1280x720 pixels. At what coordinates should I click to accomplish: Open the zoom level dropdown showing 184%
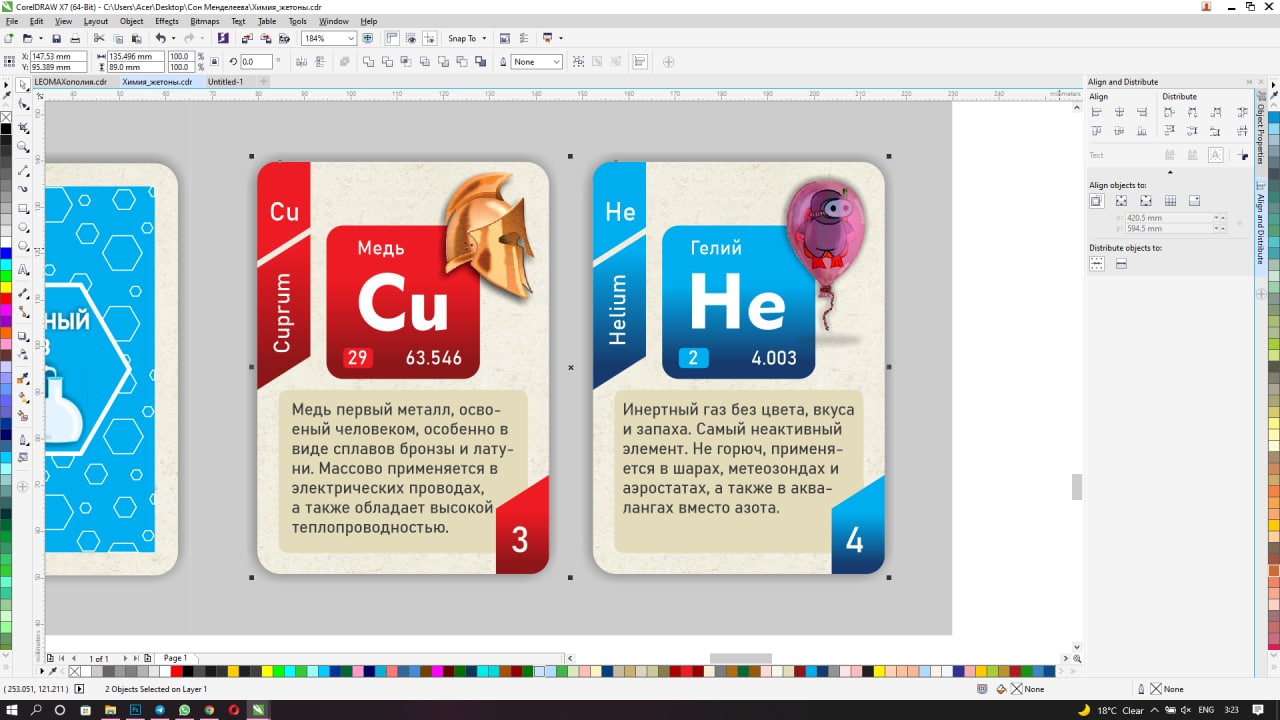click(x=350, y=38)
